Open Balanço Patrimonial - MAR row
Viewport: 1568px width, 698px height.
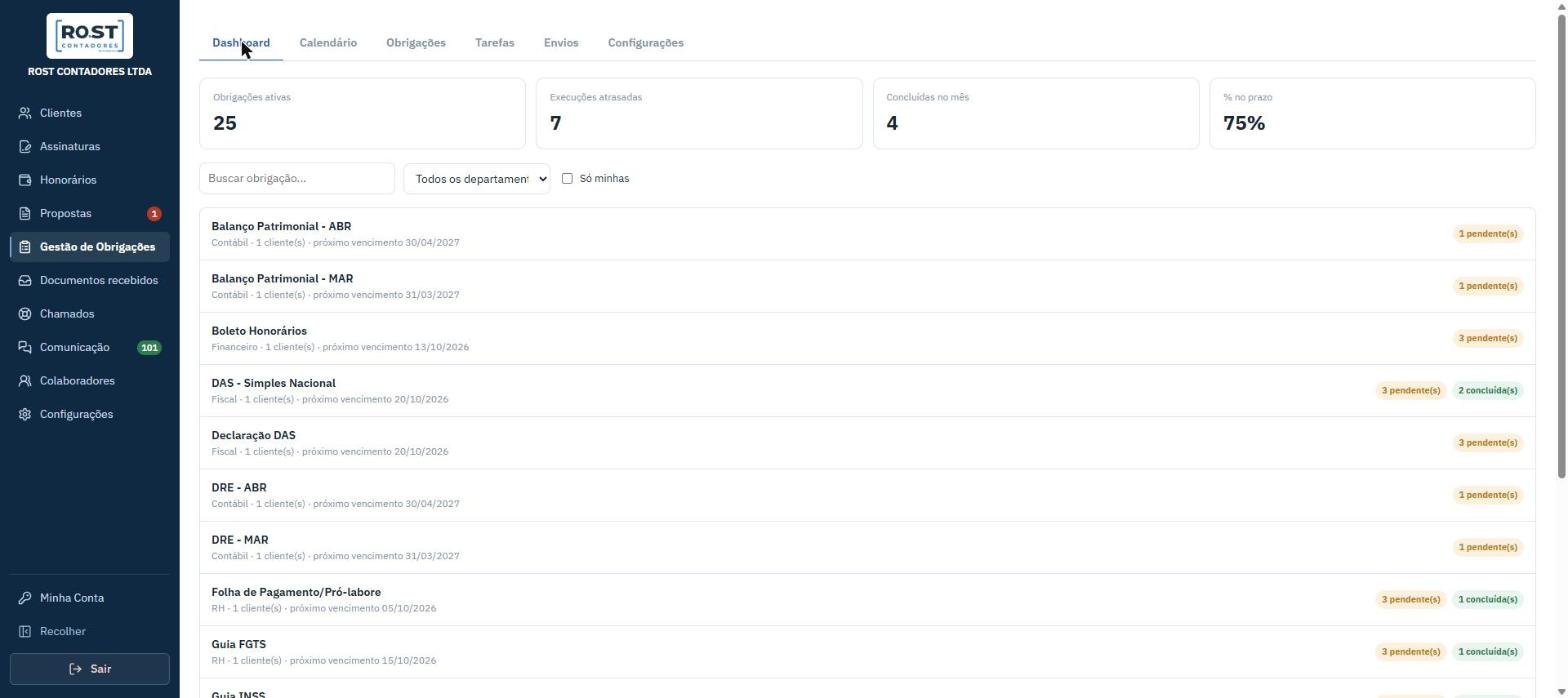[x=867, y=286]
